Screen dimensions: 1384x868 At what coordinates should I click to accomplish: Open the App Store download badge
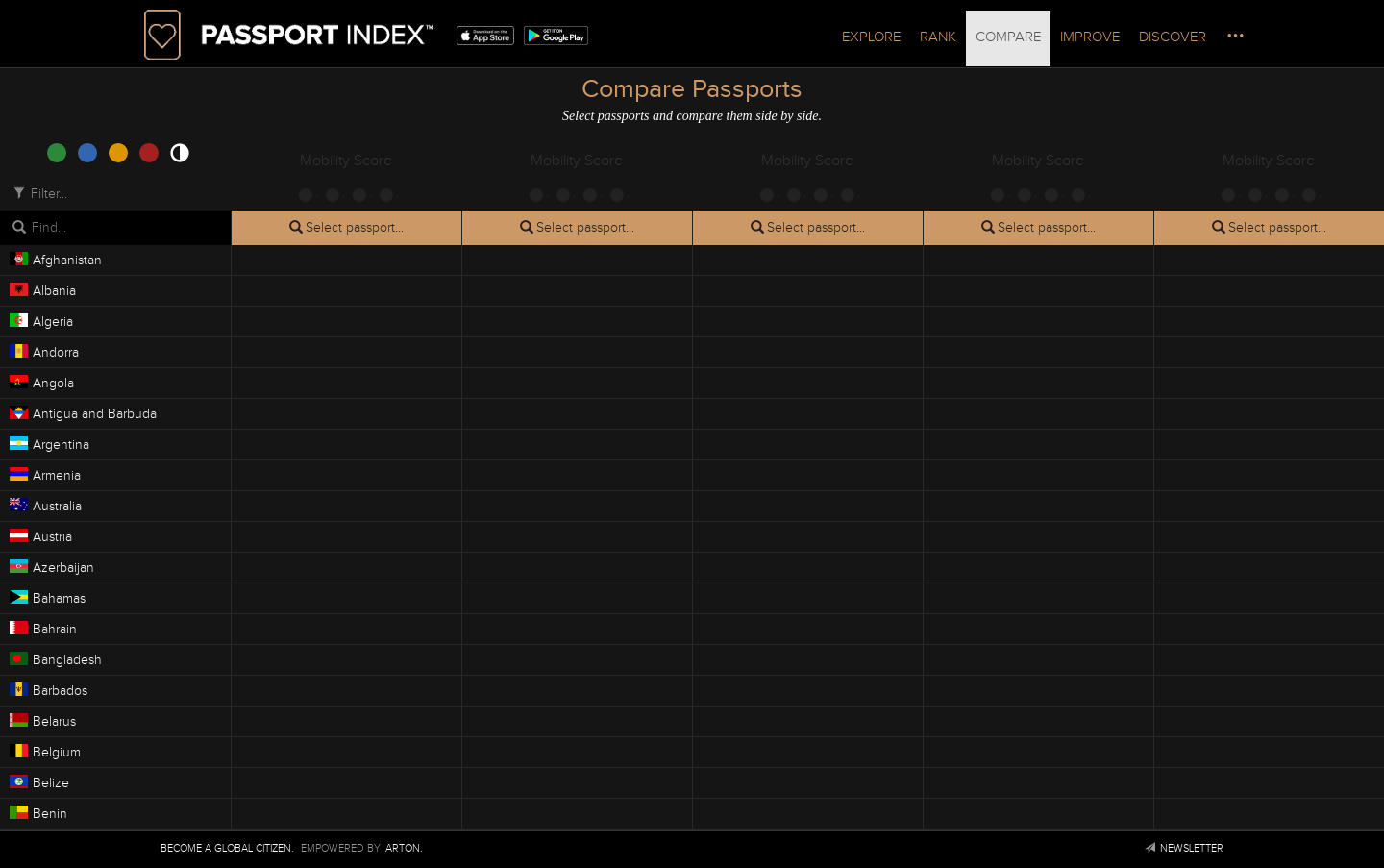pyautogui.click(x=485, y=36)
